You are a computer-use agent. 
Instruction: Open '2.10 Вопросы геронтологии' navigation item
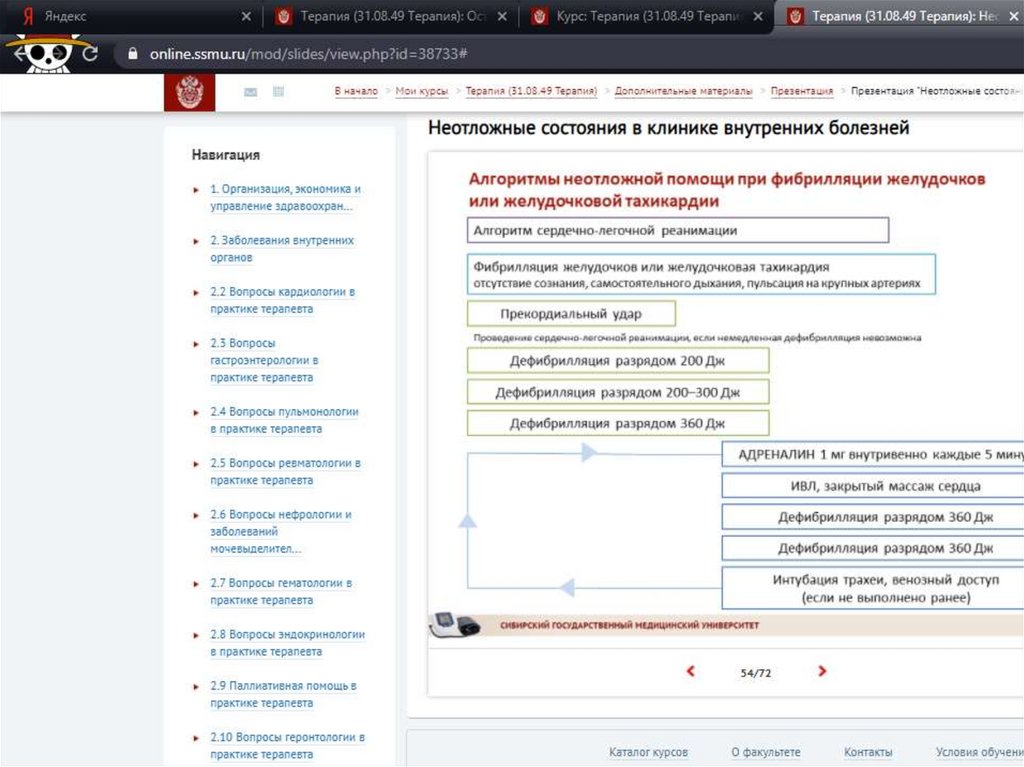click(x=287, y=745)
